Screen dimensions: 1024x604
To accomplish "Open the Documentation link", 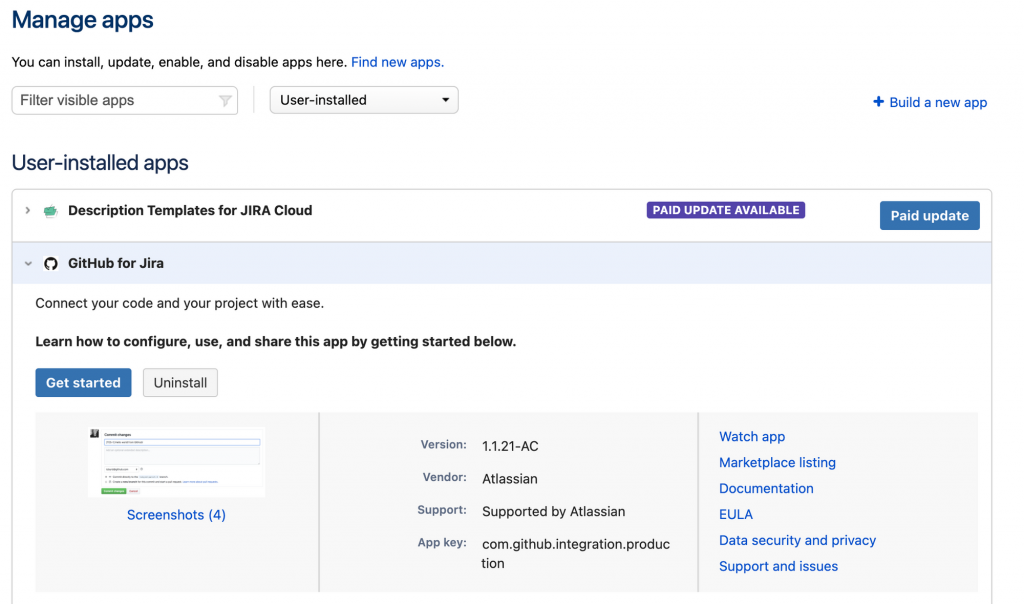I will coord(766,489).
